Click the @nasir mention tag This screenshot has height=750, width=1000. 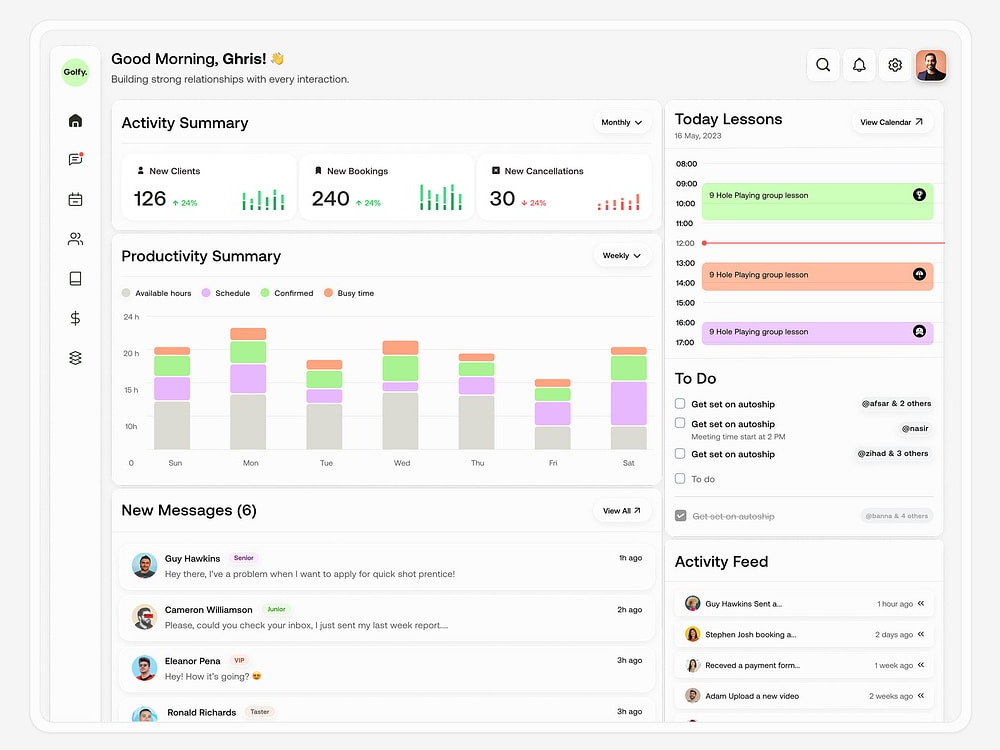915,429
